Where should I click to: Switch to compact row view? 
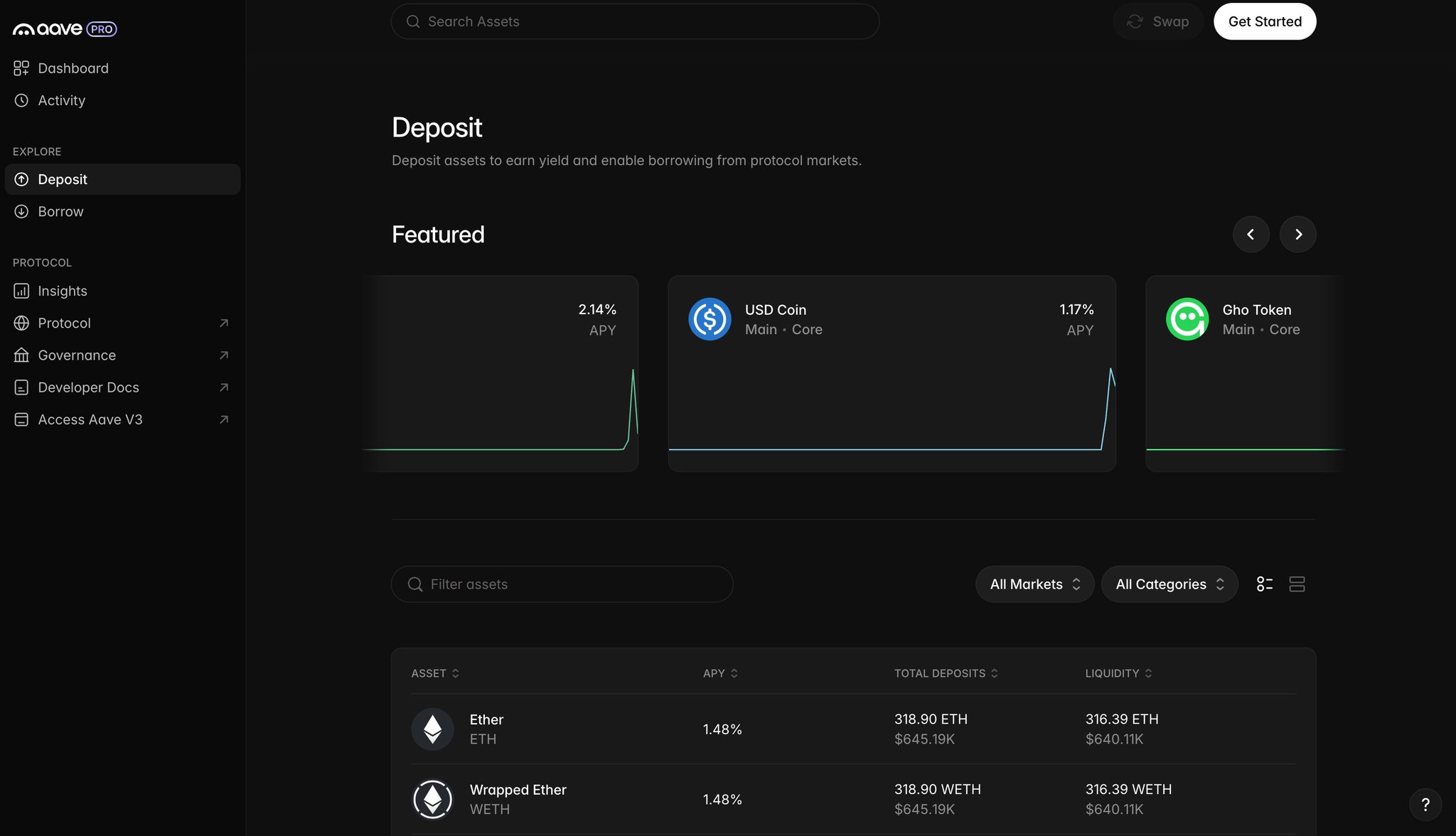[1297, 584]
